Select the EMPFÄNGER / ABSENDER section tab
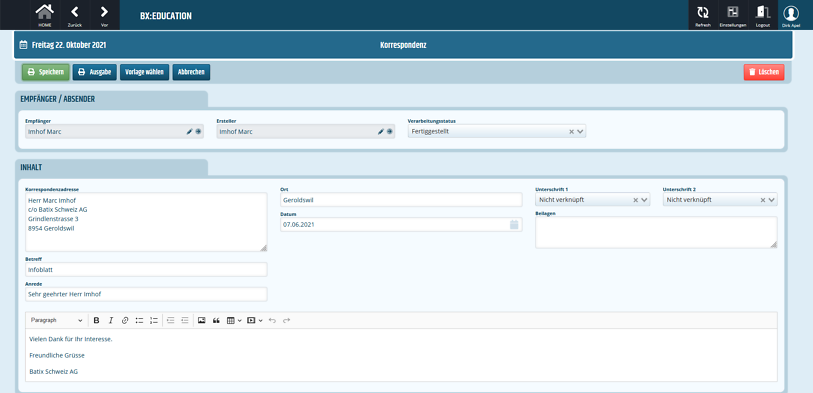This screenshot has height=393, width=813. (x=111, y=99)
